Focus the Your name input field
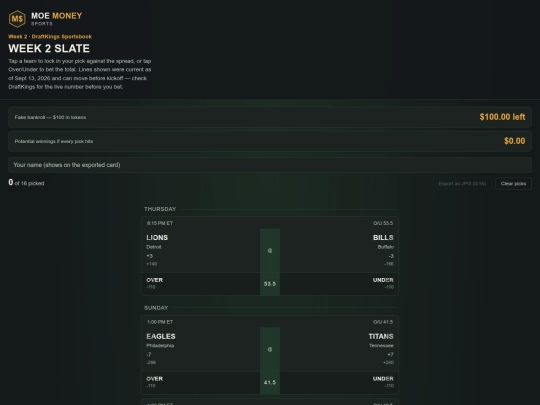The height and width of the screenshot is (405, 540). (x=270, y=165)
